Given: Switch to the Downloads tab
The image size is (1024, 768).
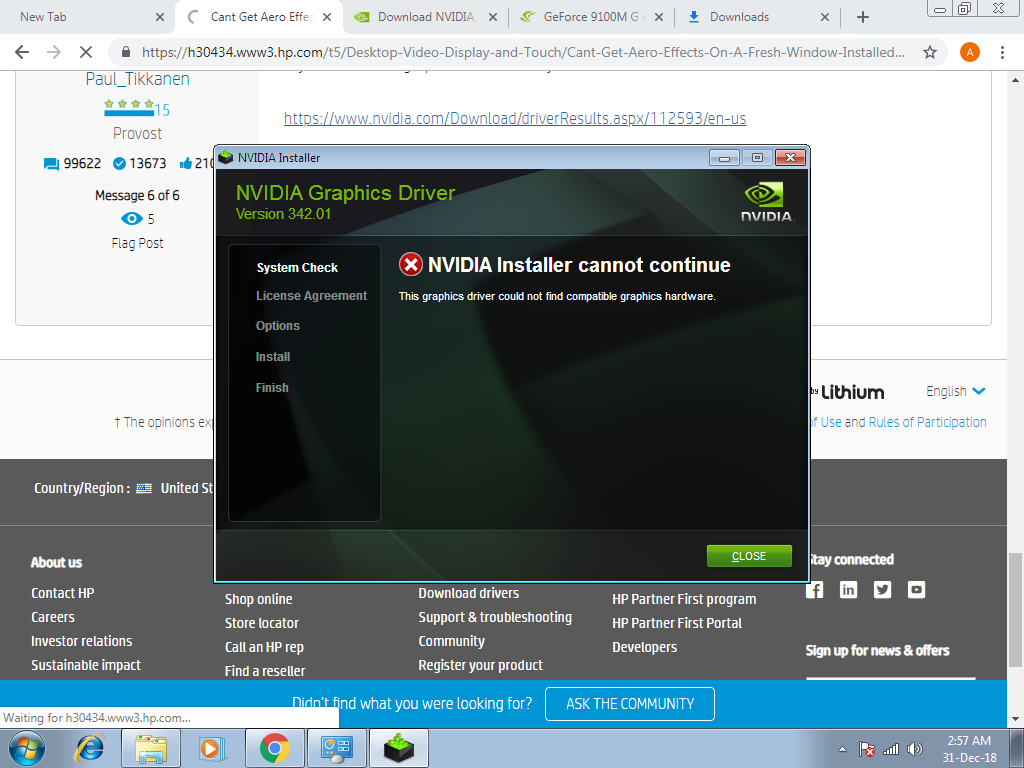Looking at the screenshot, I should coord(739,17).
